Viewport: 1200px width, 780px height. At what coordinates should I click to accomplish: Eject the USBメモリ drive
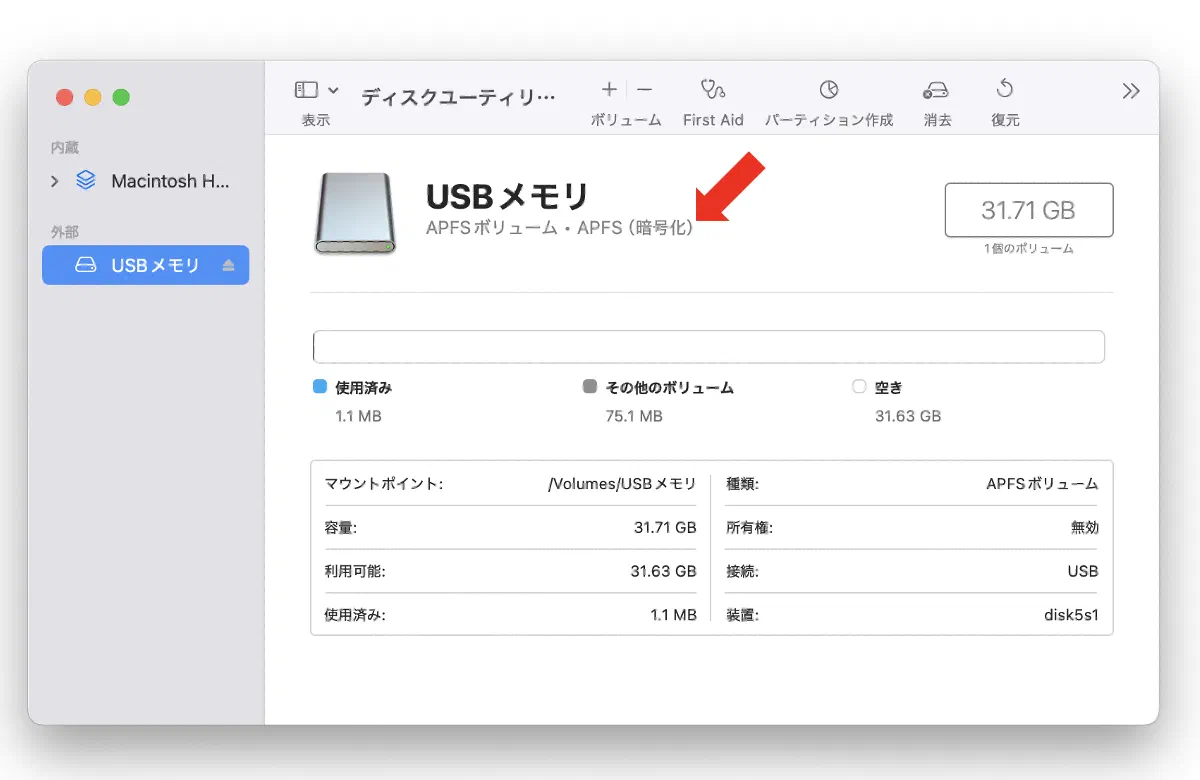[228, 265]
